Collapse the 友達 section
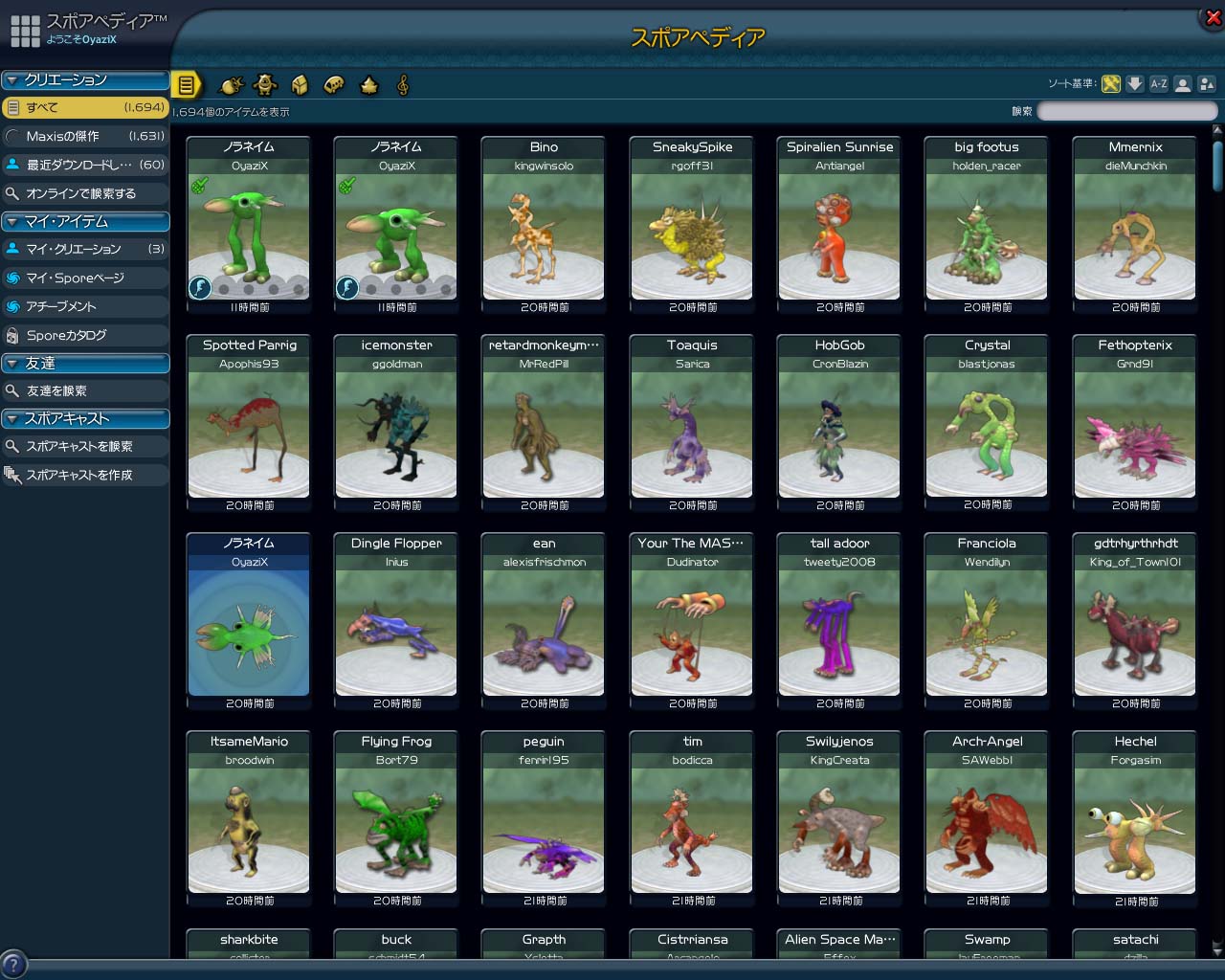Image resolution: width=1225 pixels, height=980 pixels. tap(85, 364)
